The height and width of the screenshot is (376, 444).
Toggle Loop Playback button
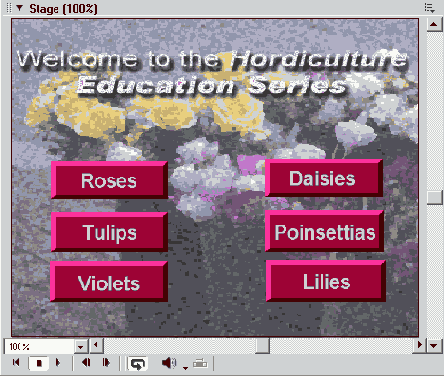click(137, 363)
